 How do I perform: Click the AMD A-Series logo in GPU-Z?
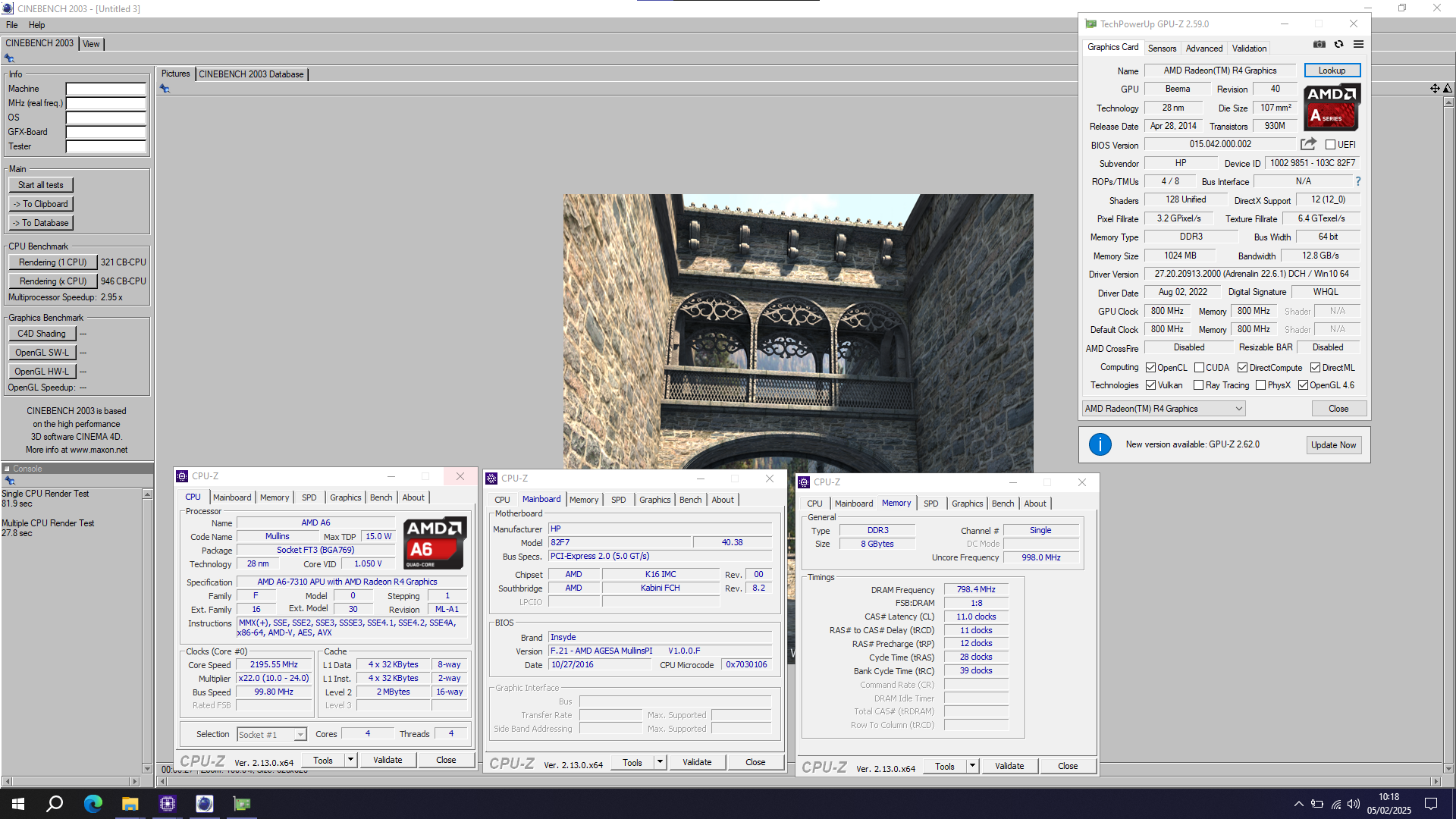[x=1332, y=107]
